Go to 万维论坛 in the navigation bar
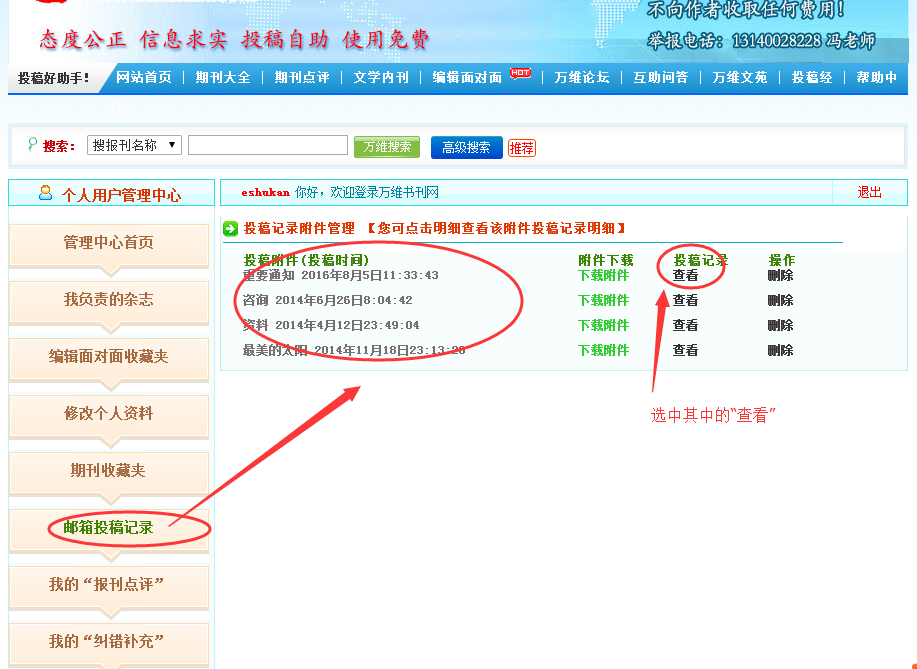This screenshot has width=917, height=669. click(x=582, y=78)
